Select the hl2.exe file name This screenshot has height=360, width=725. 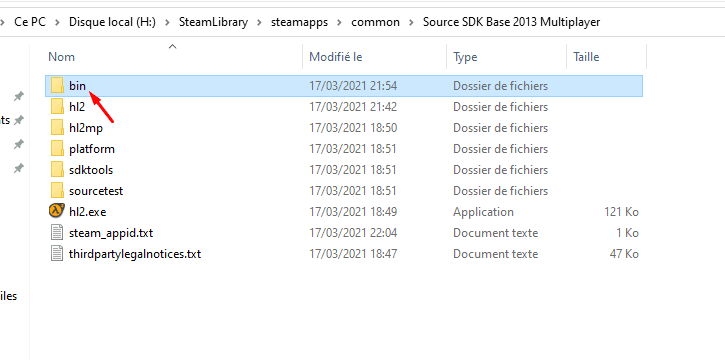(x=88, y=212)
